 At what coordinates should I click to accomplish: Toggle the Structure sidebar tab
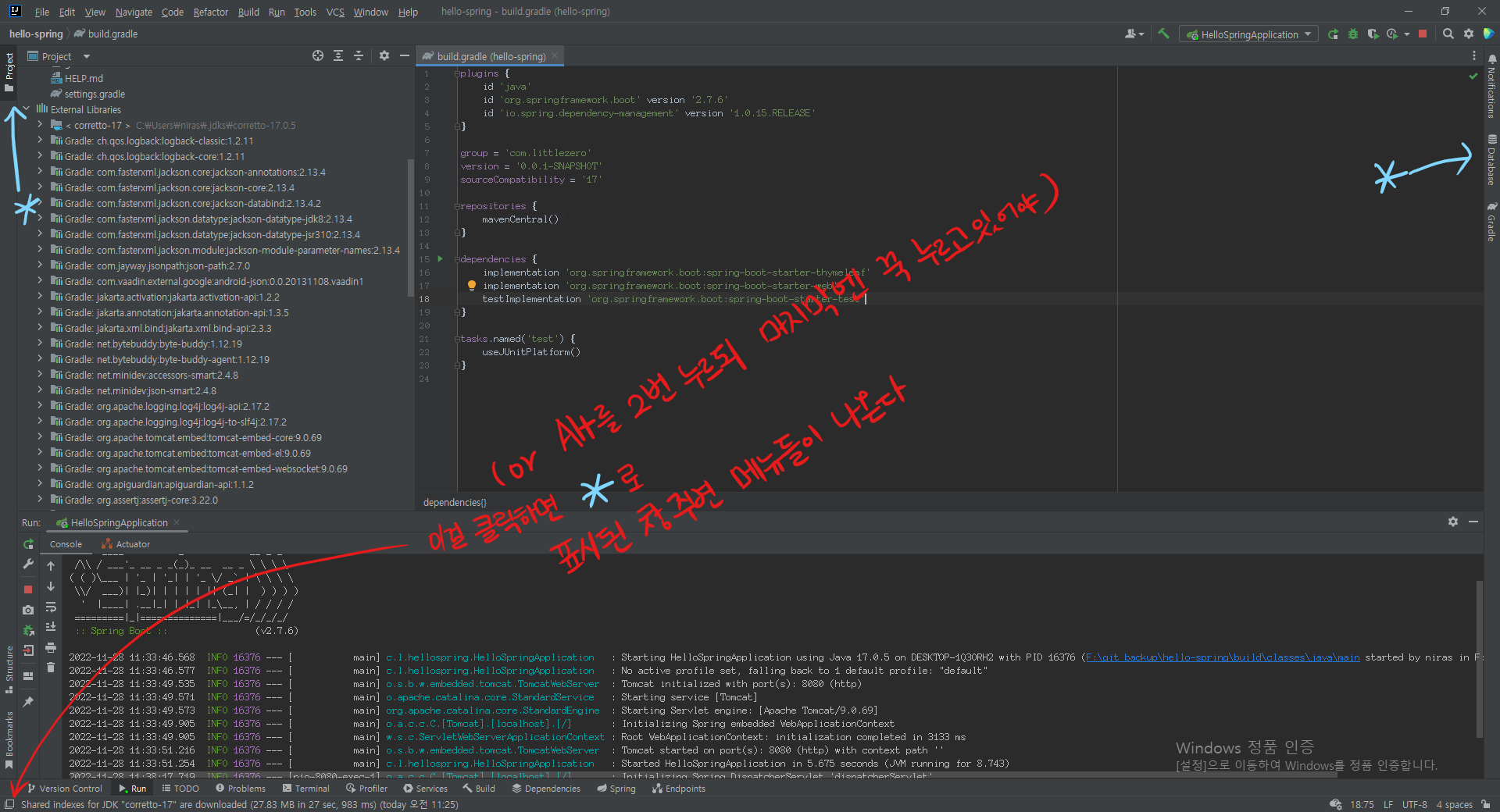(x=9, y=670)
